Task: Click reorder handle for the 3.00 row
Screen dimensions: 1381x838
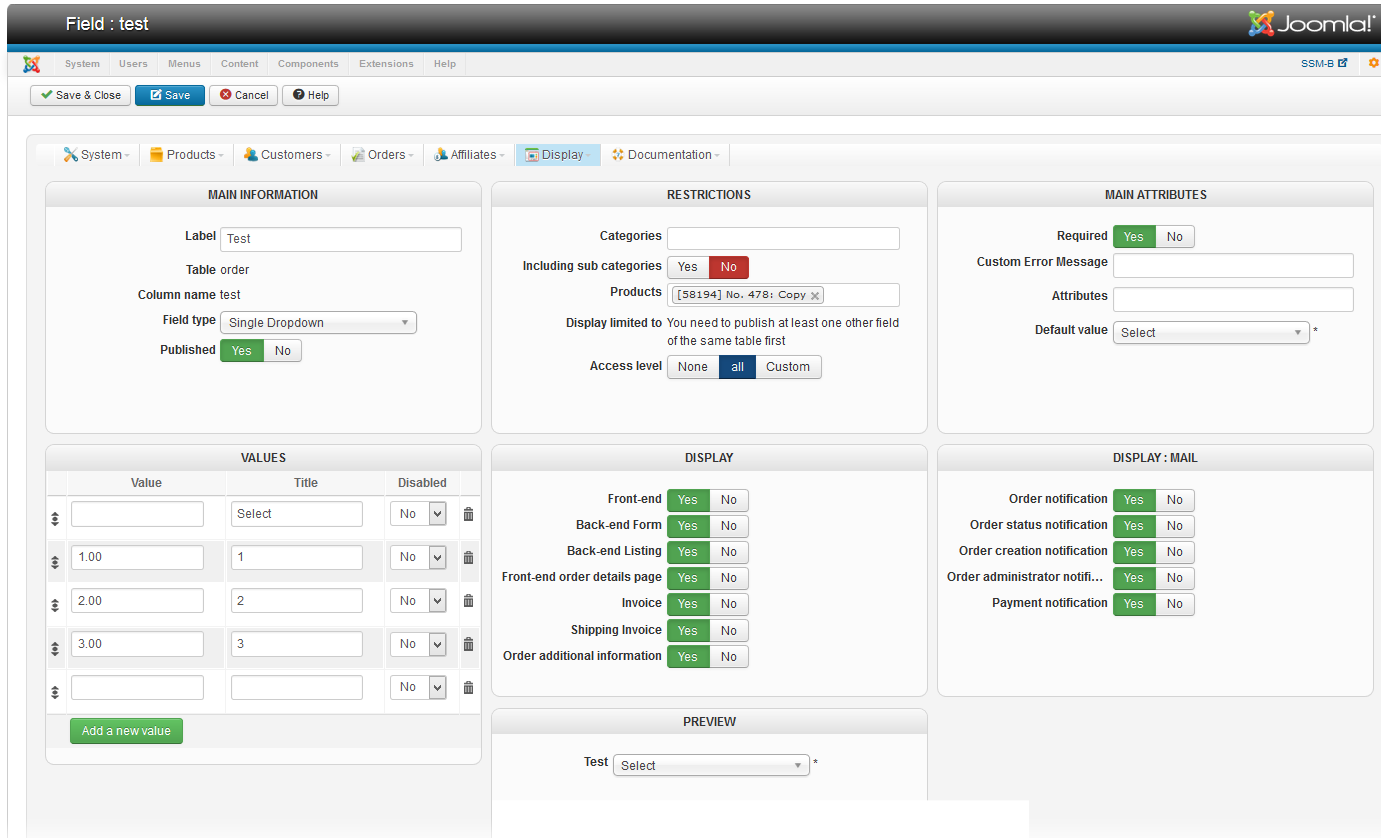Action: (55, 649)
